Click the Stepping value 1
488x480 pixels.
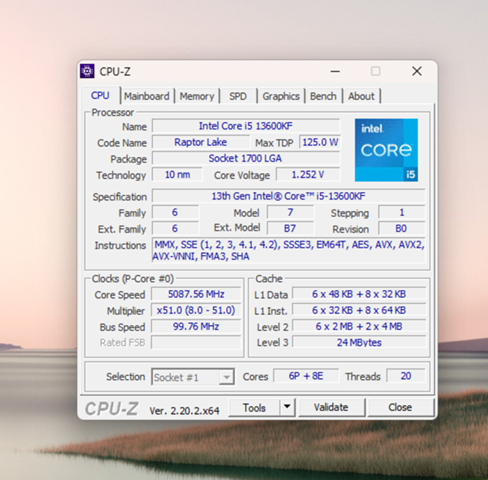402,212
